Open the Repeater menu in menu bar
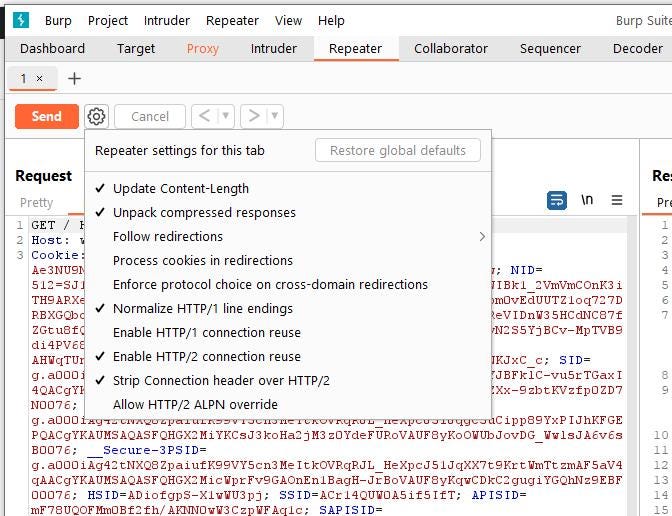The width and height of the screenshot is (672, 516). point(232,21)
